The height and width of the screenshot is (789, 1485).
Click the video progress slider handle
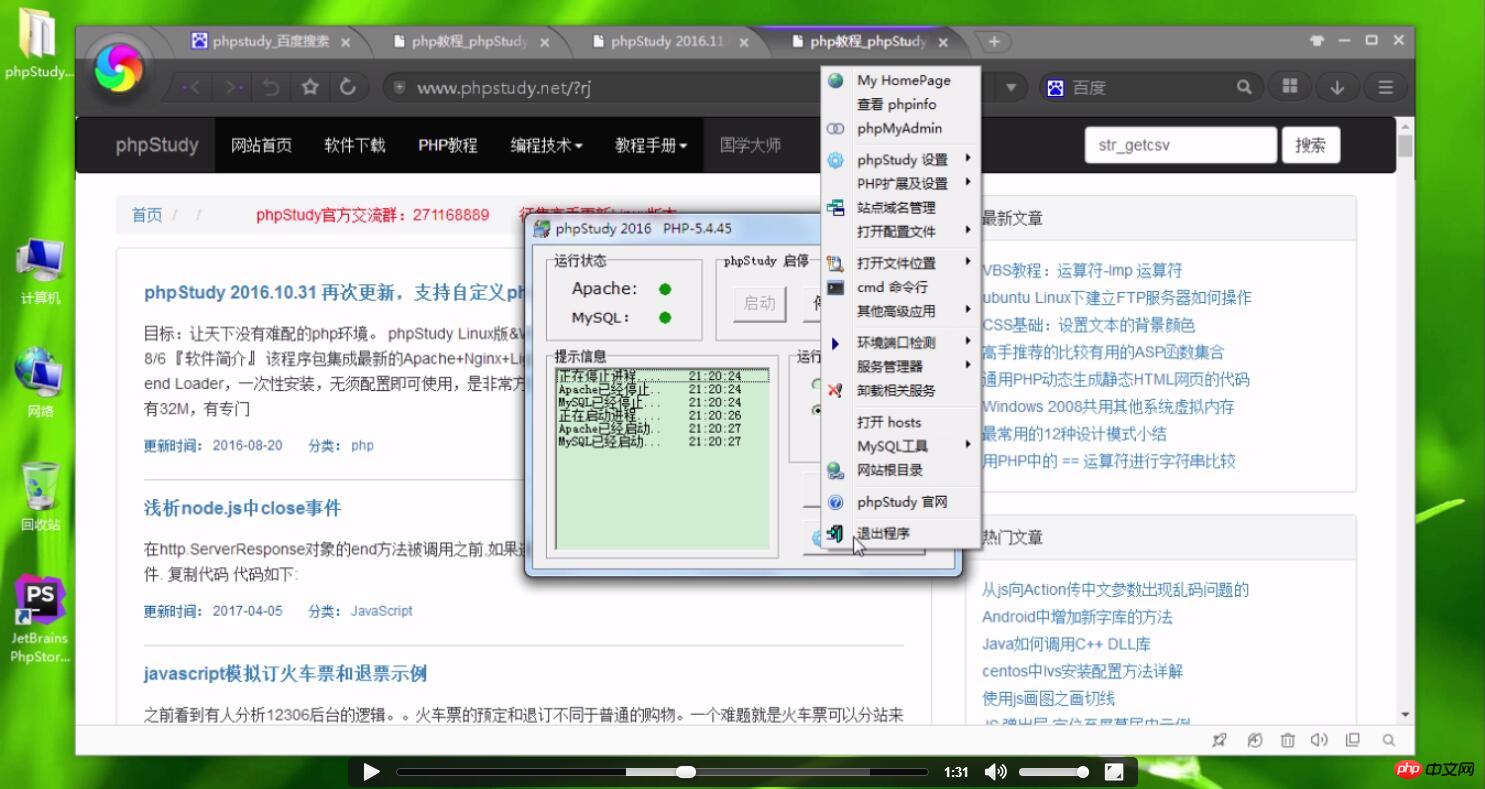[685, 771]
